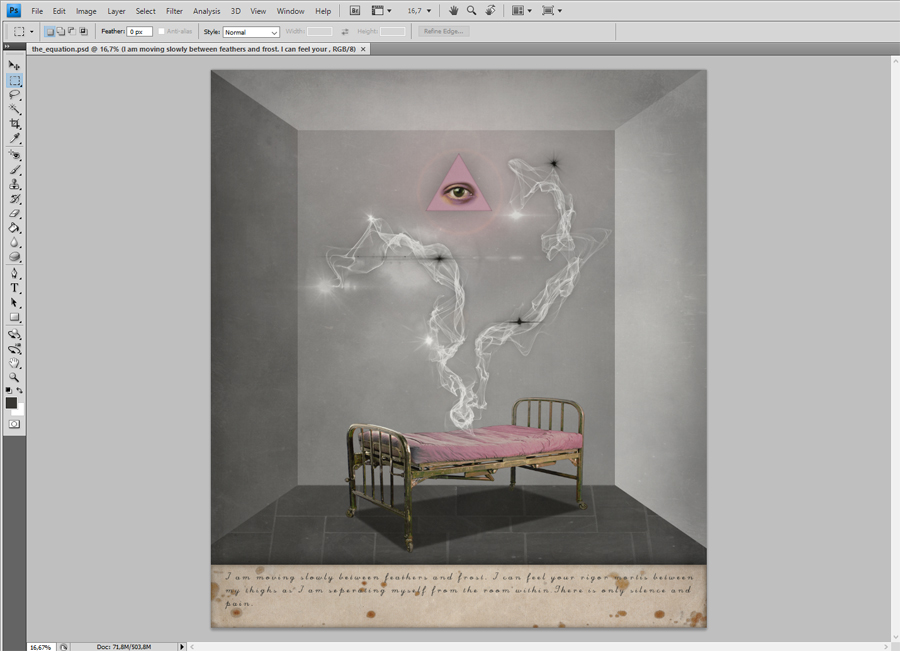900x651 pixels.
Task: Launch Adobe Bridge from the top bar
Action: 355,11
